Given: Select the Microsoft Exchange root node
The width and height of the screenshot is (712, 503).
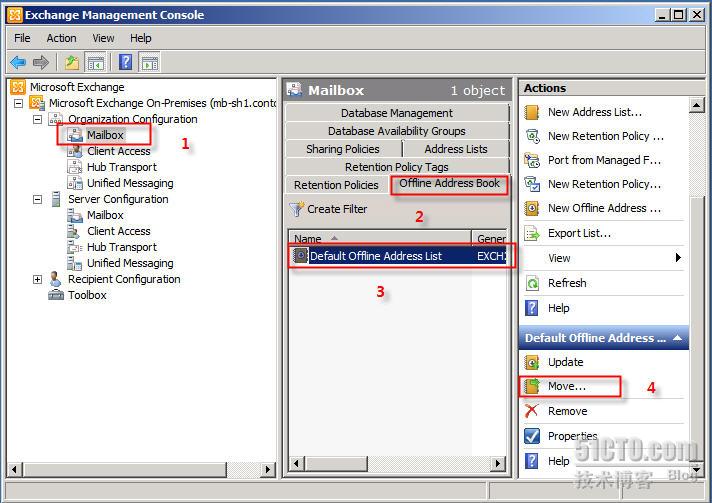Looking at the screenshot, I should coord(77,87).
